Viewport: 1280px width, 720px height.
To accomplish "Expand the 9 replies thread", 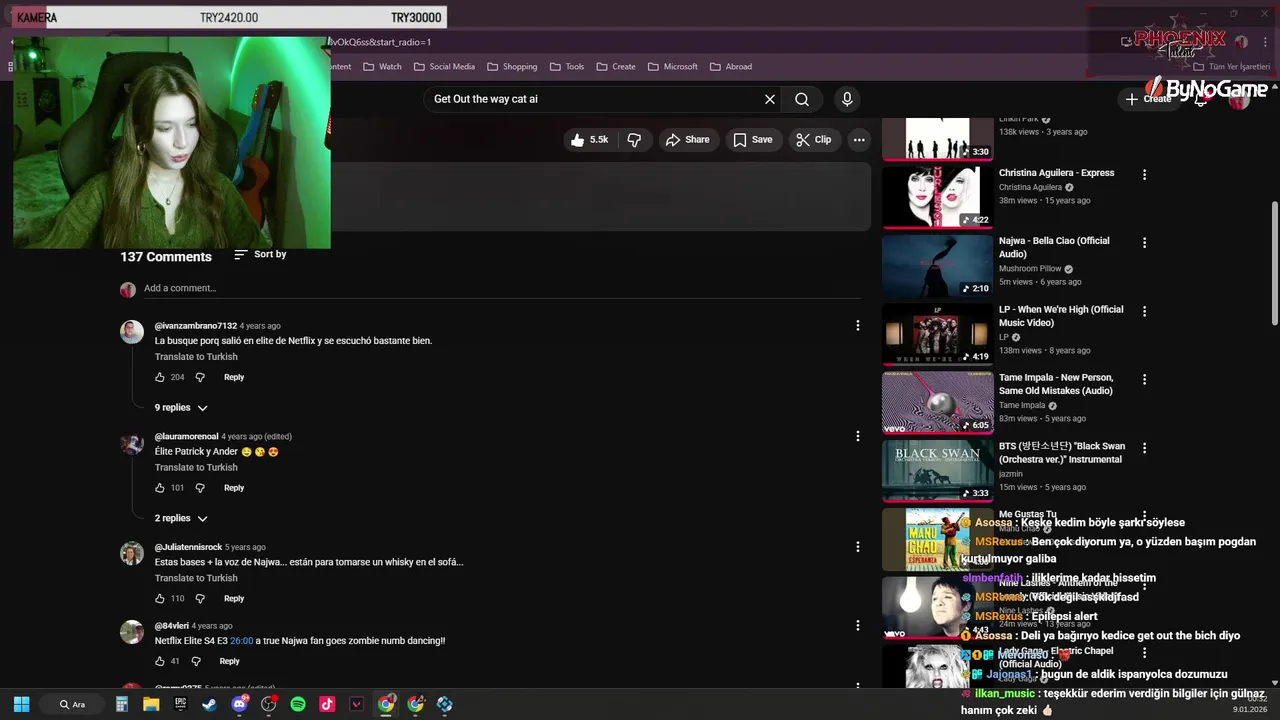I will 181,408.
